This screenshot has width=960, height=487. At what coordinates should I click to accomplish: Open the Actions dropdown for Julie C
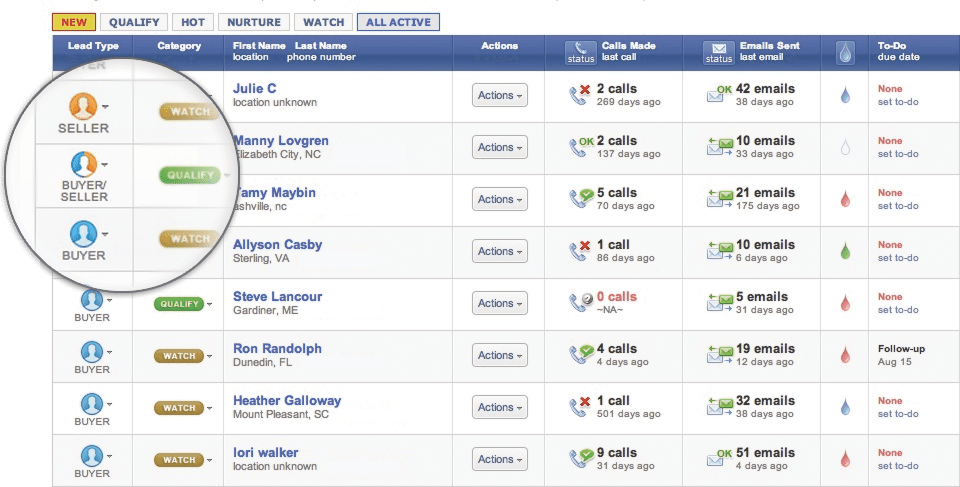pyautogui.click(x=500, y=95)
